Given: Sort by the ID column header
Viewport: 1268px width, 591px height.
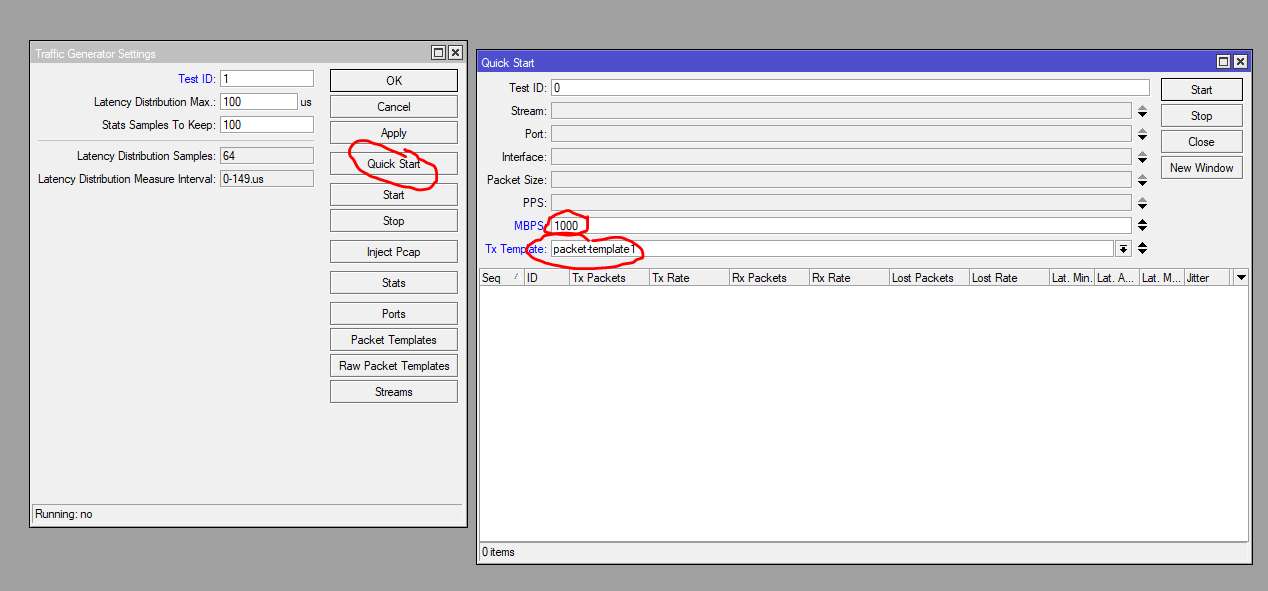Looking at the screenshot, I should [546, 278].
